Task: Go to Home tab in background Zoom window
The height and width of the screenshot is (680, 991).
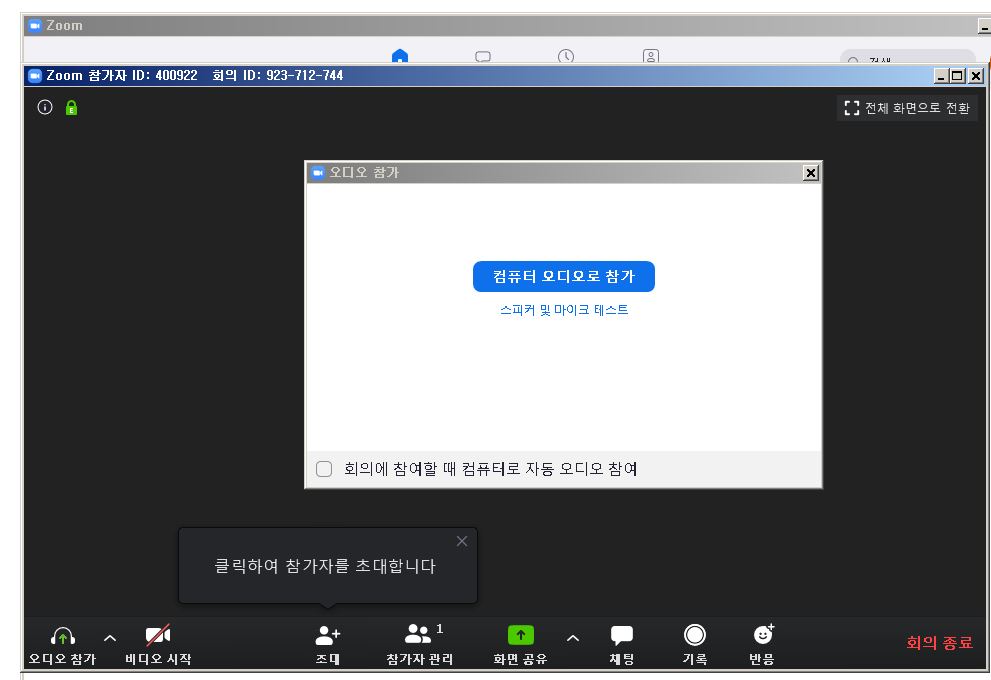Action: click(x=400, y=56)
